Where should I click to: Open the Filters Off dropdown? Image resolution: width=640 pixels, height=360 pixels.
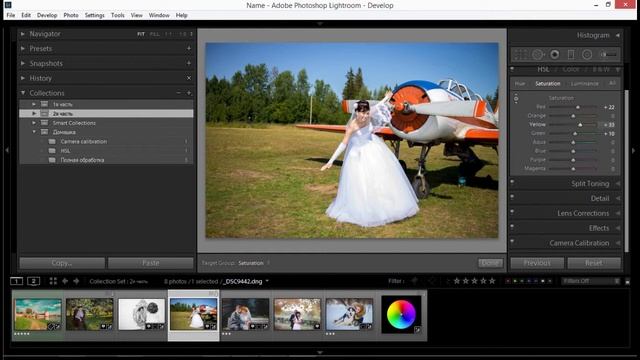[591, 281]
